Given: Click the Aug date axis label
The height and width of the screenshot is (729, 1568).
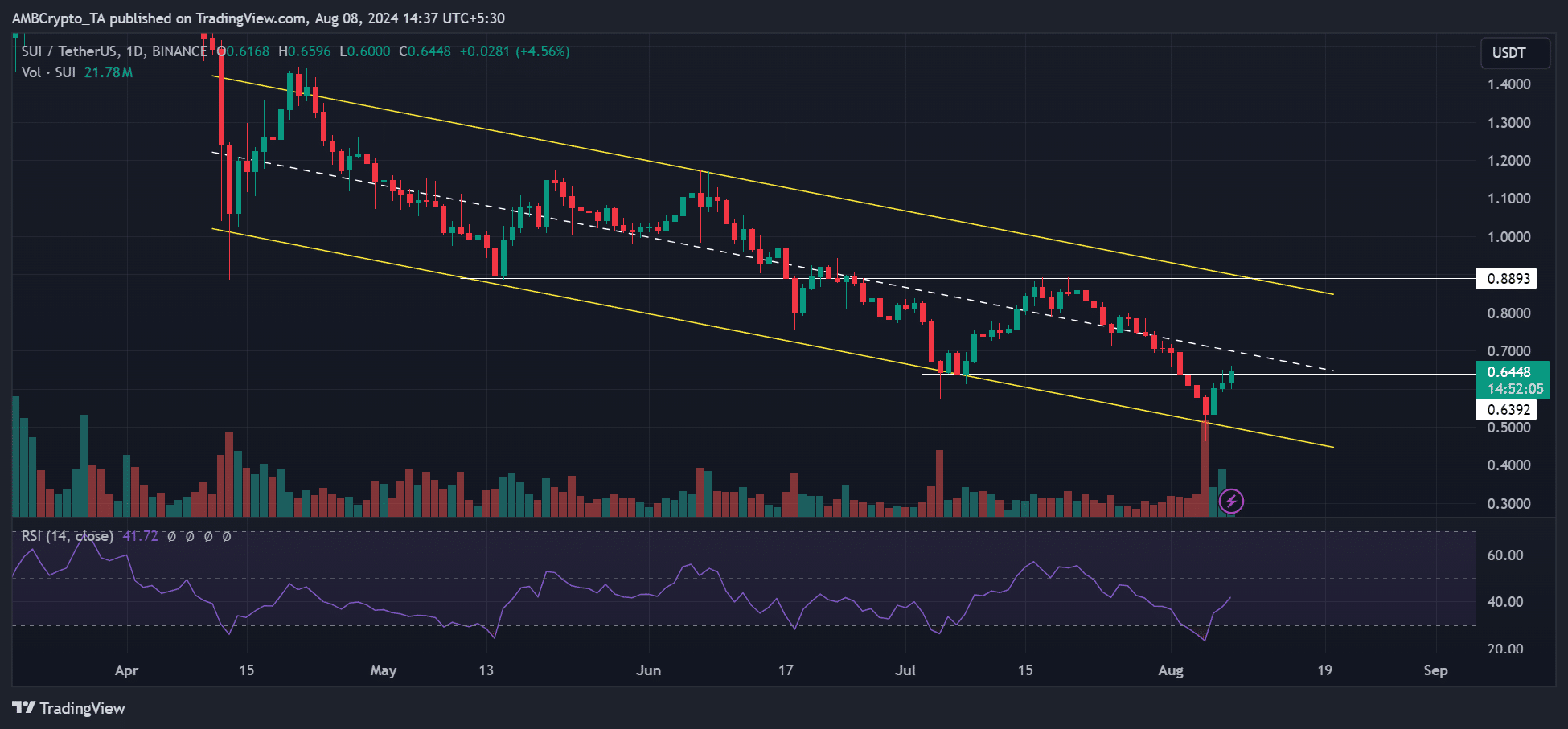Looking at the screenshot, I should [1171, 670].
